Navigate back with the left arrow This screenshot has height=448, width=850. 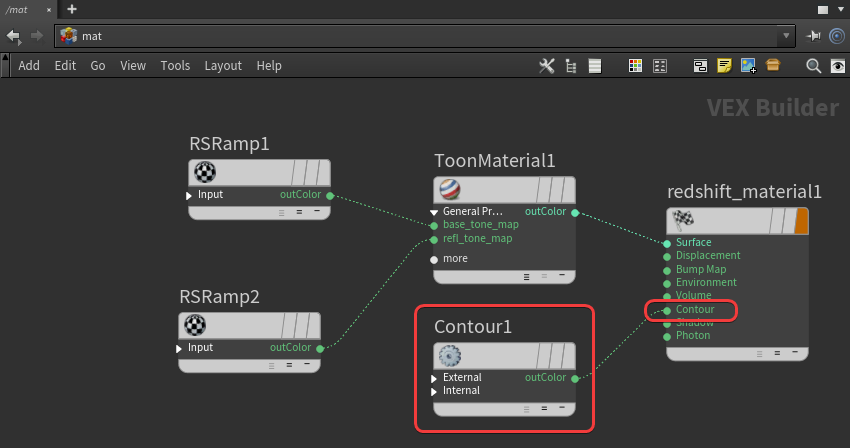coord(14,36)
